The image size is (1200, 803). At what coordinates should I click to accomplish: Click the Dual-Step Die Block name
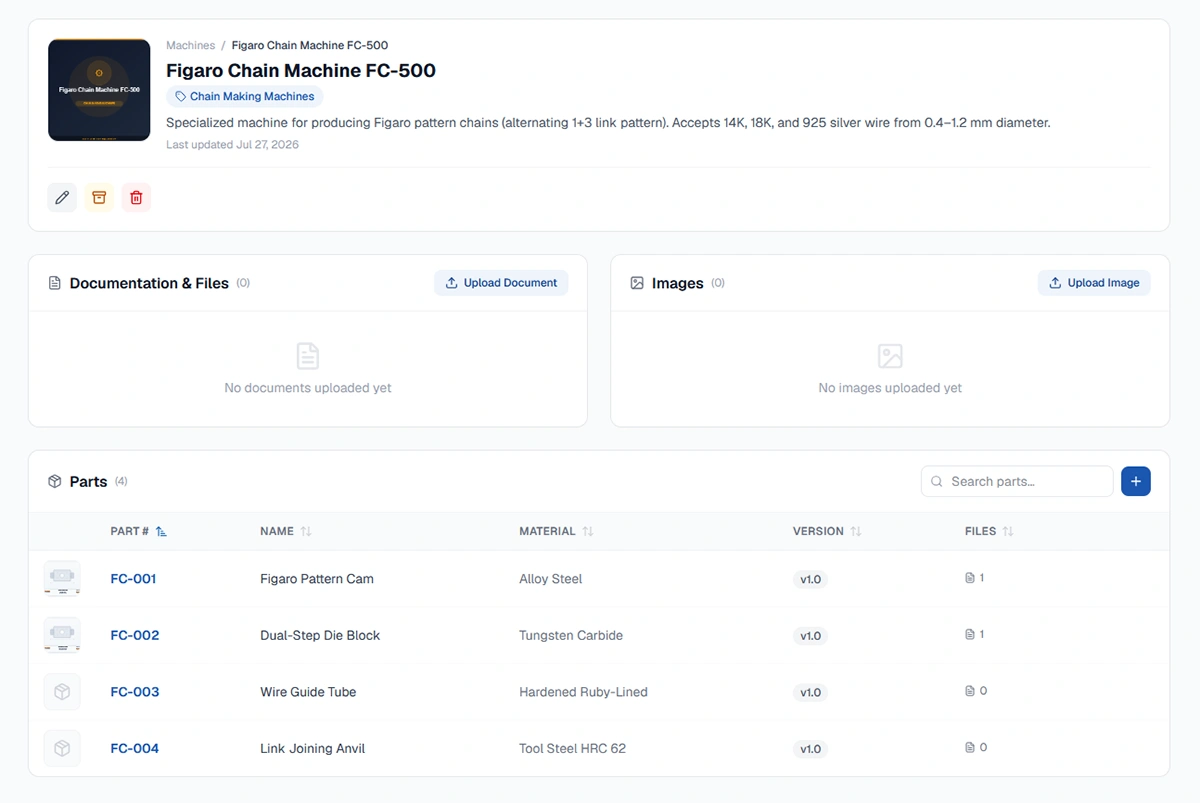[x=320, y=635]
